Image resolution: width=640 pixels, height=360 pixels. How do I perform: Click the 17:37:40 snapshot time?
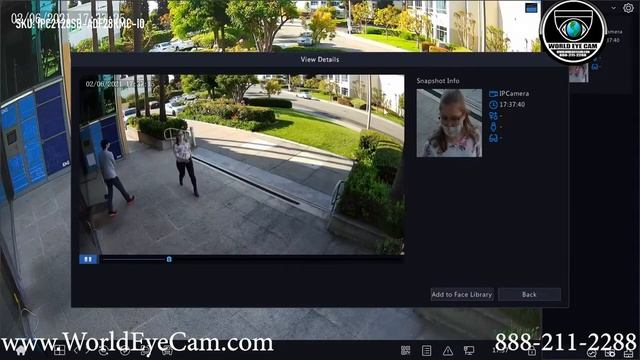pyautogui.click(x=512, y=104)
